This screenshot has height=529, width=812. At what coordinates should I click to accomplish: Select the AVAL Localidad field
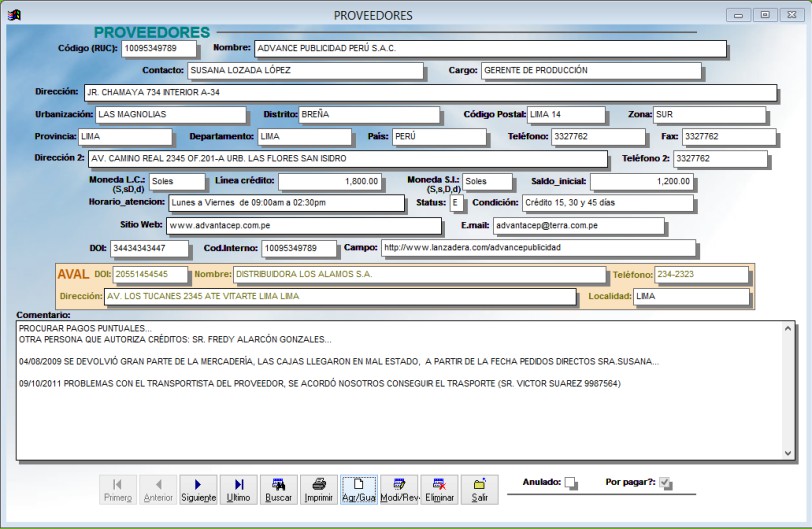[691, 297]
